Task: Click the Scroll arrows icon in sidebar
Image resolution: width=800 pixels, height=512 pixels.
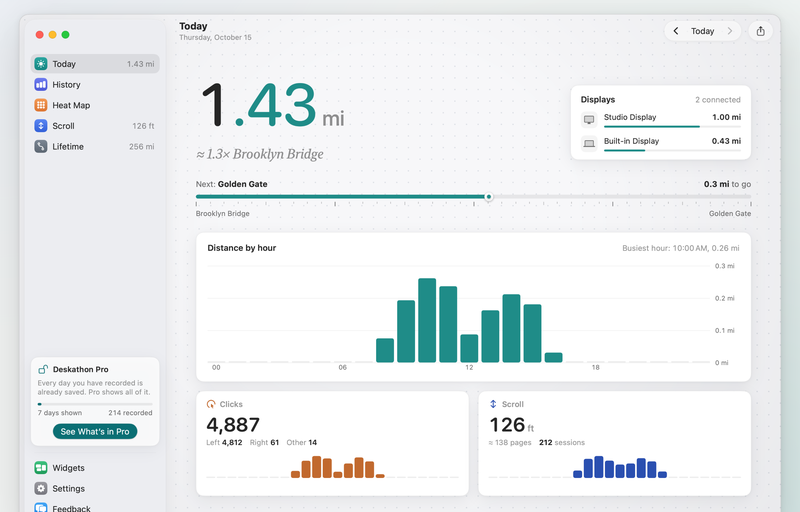Action: (41, 126)
